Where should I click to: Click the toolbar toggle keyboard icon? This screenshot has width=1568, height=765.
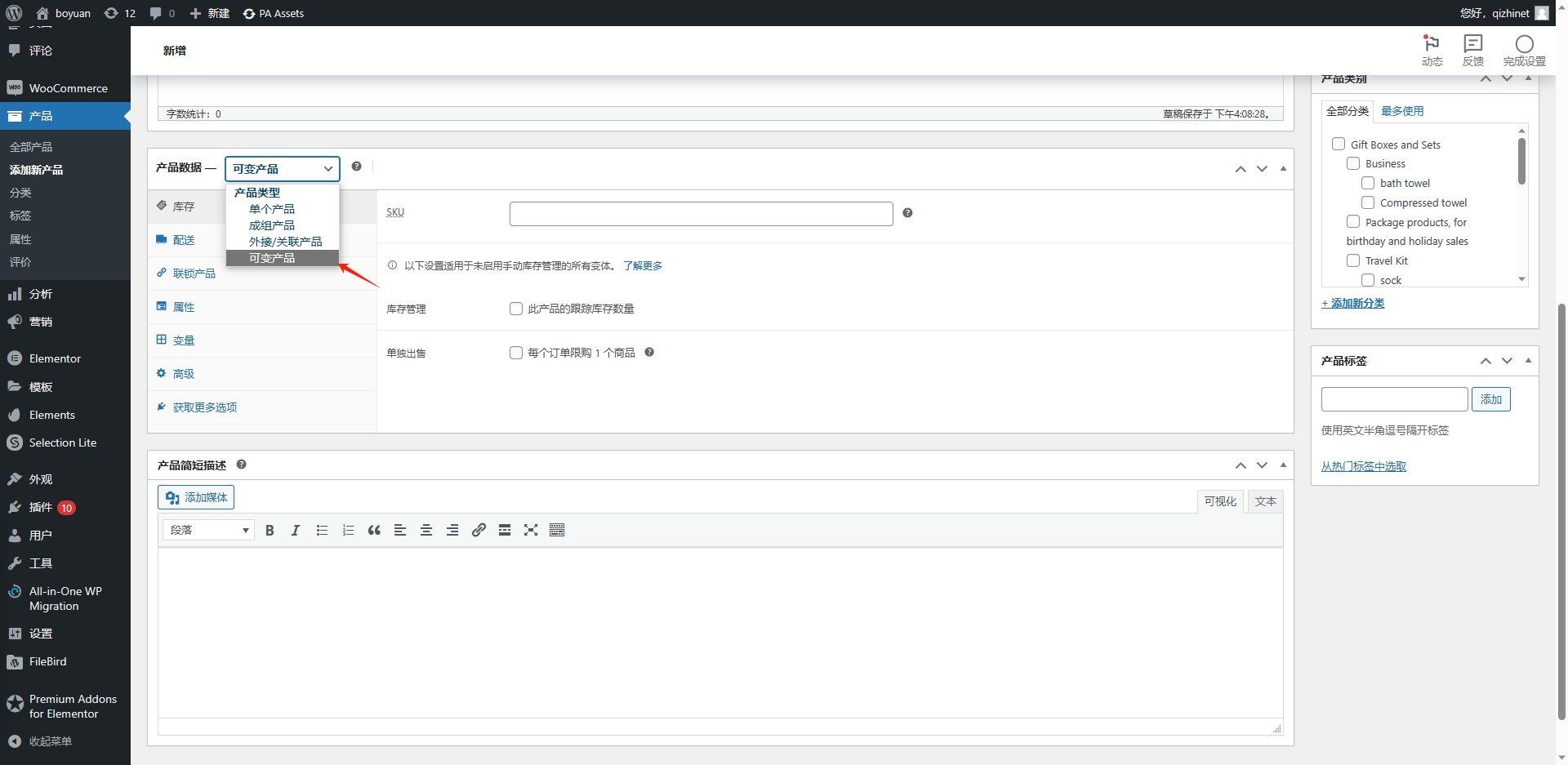click(x=557, y=531)
